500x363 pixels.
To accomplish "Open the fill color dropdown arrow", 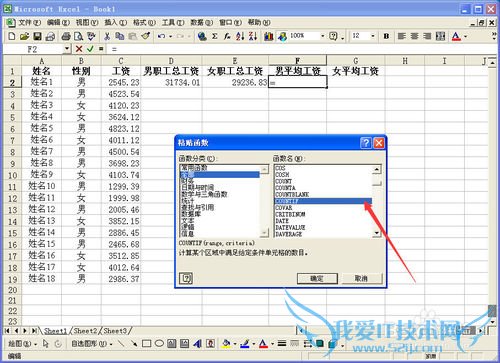I will [x=235, y=343].
